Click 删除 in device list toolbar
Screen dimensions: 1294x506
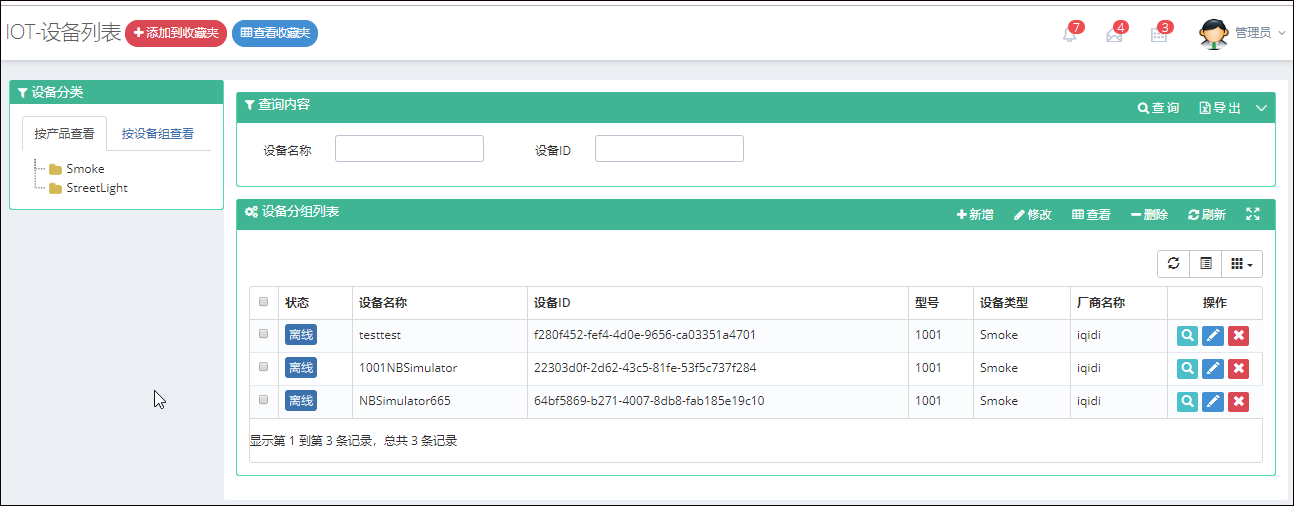(1149, 215)
